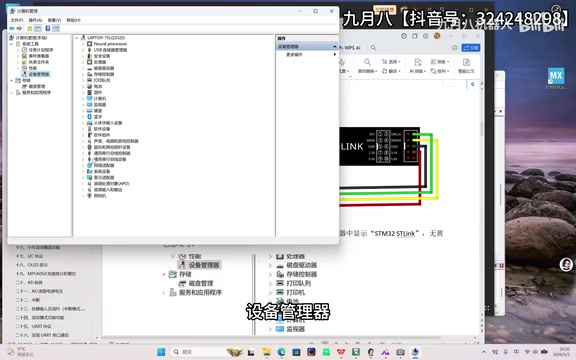Select the 电池 battery category icon
Image resolution: width=576 pixels, height=360 pixels.
pos(89,86)
